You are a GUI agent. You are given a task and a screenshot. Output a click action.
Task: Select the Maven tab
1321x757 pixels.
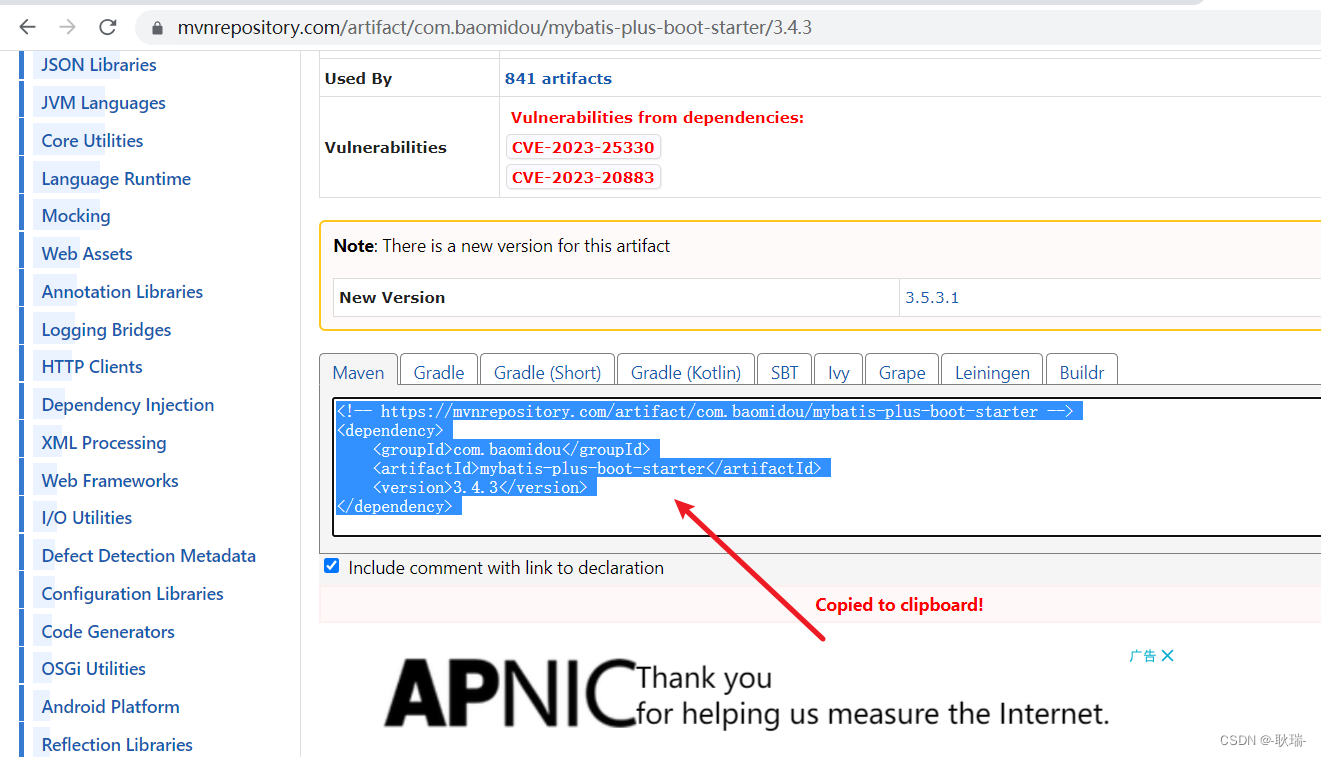coord(358,372)
